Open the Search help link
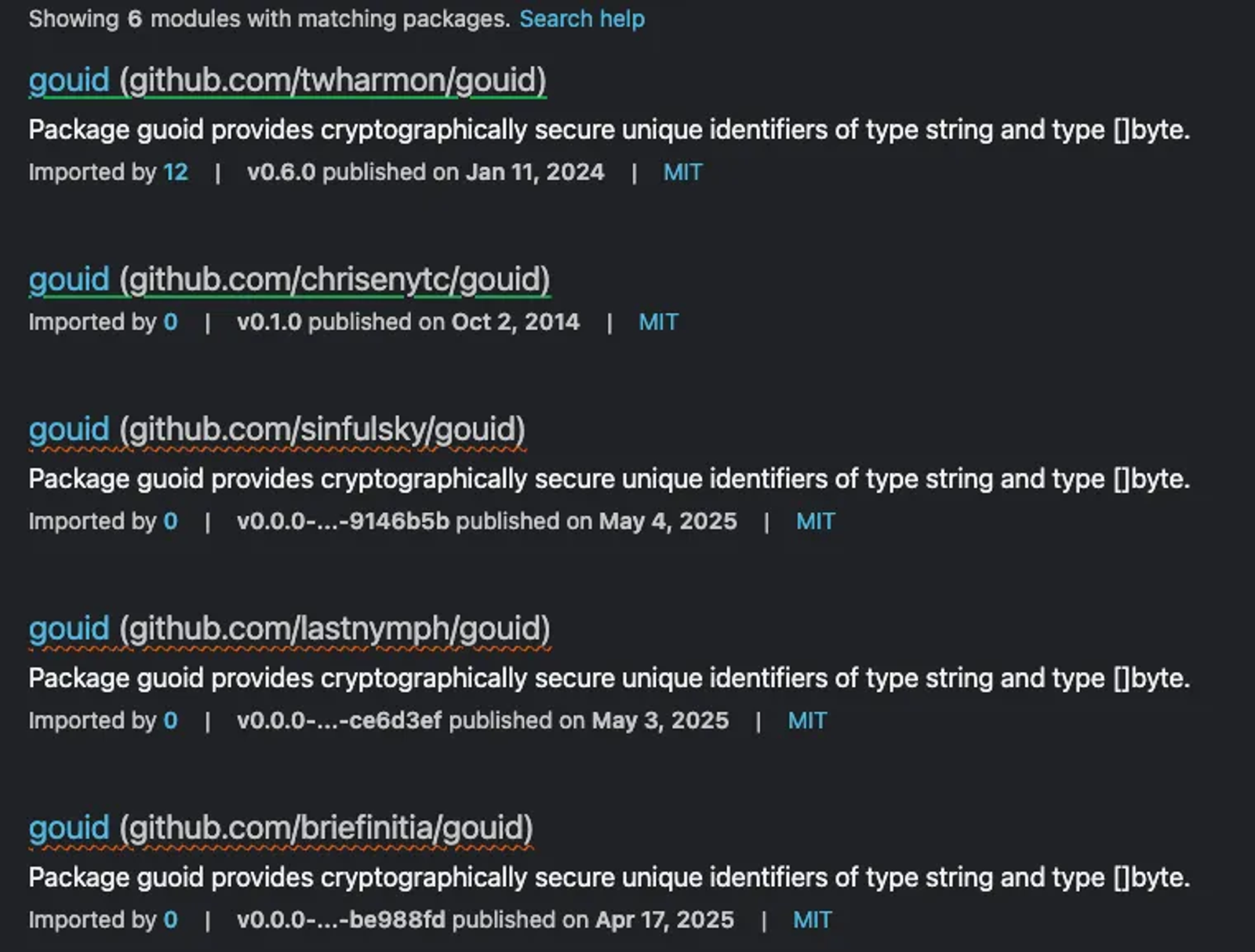The width and height of the screenshot is (1255, 952). (x=582, y=19)
